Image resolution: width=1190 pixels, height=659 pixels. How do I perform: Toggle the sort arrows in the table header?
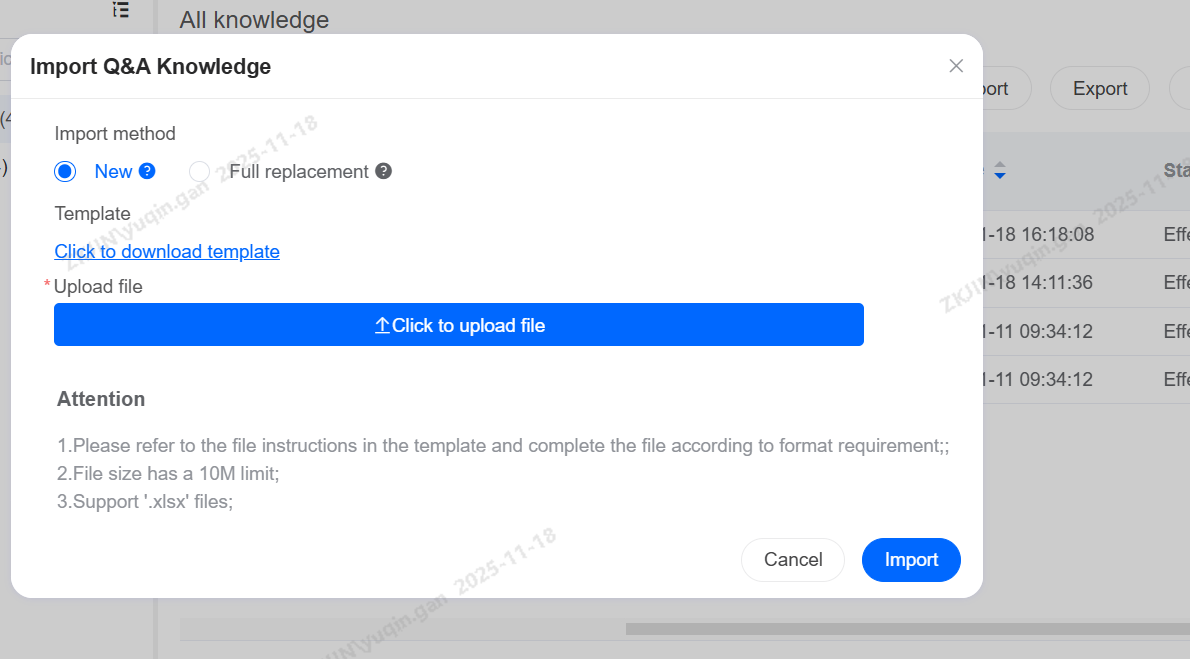pos(999,171)
